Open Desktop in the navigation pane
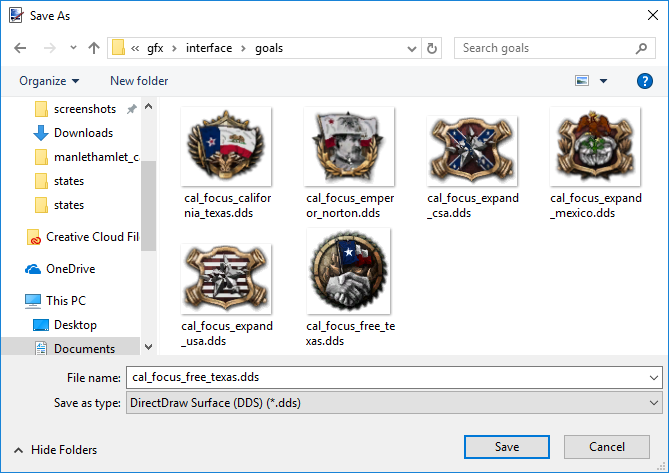 click(65, 325)
